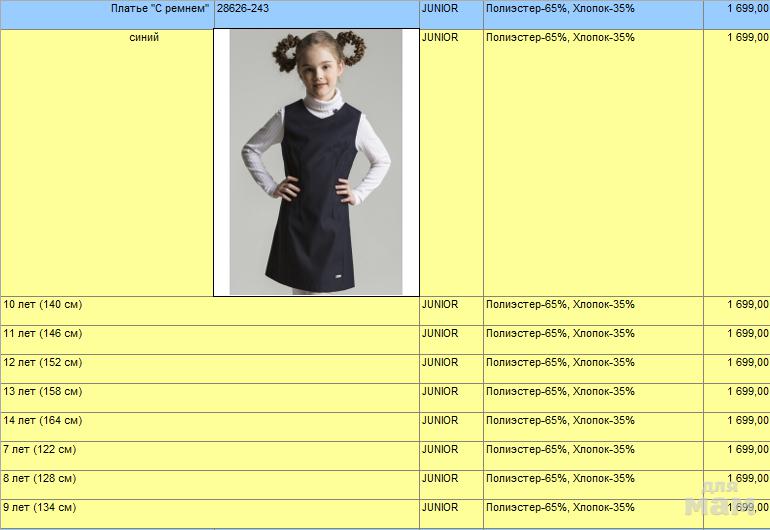Viewport: 770px width, 530px height.
Task: Click the 9 лет (134 см) size cell
Action: (x=40, y=508)
